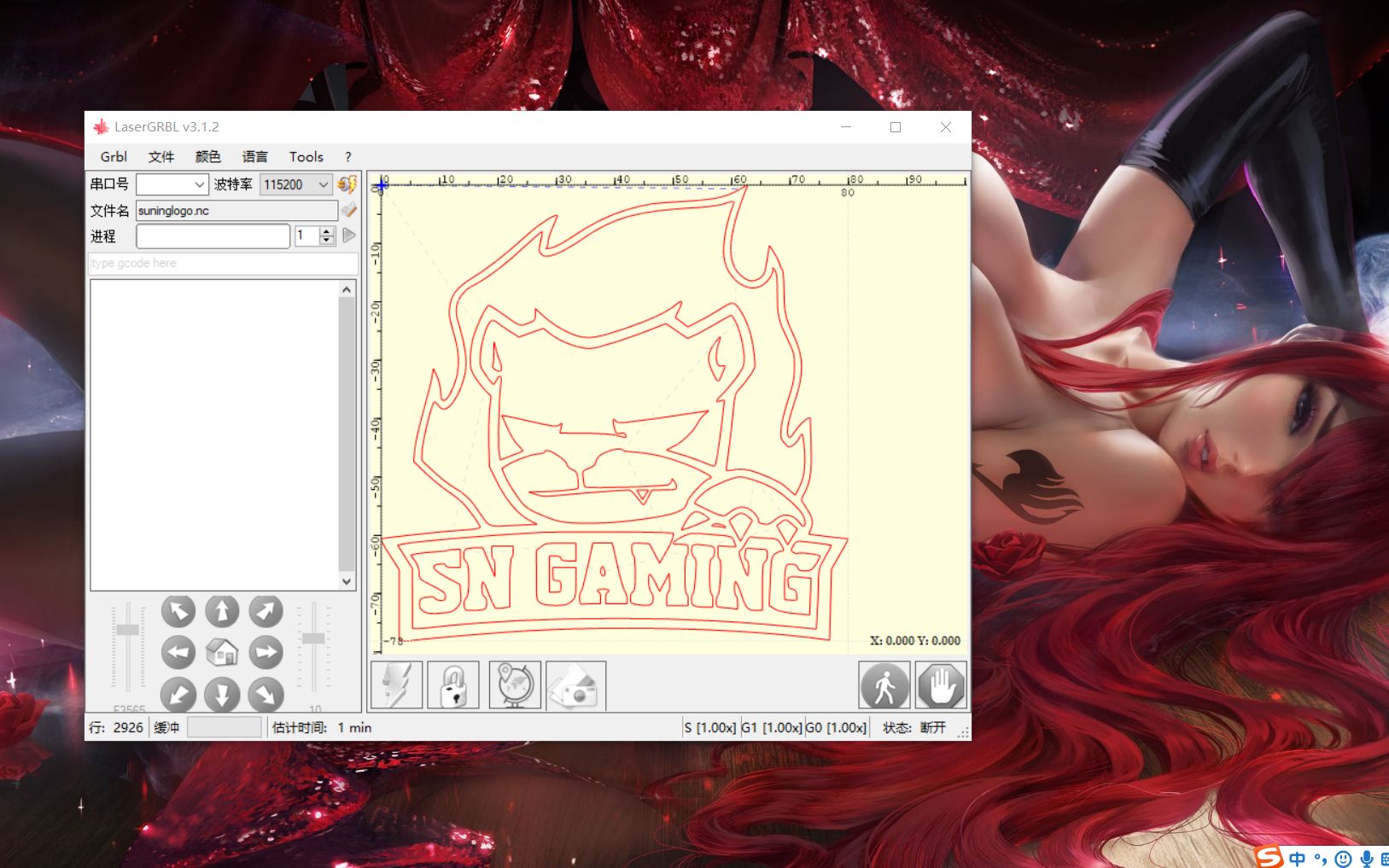Click the lightning bolt reset button
Image resolution: width=1389 pixels, height=868 pixels.
[x=397, y=685]
